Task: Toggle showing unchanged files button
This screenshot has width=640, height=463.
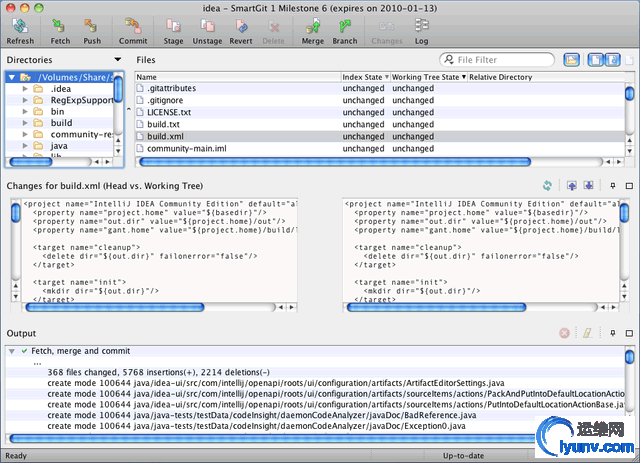Action: [x=595, y=61]
